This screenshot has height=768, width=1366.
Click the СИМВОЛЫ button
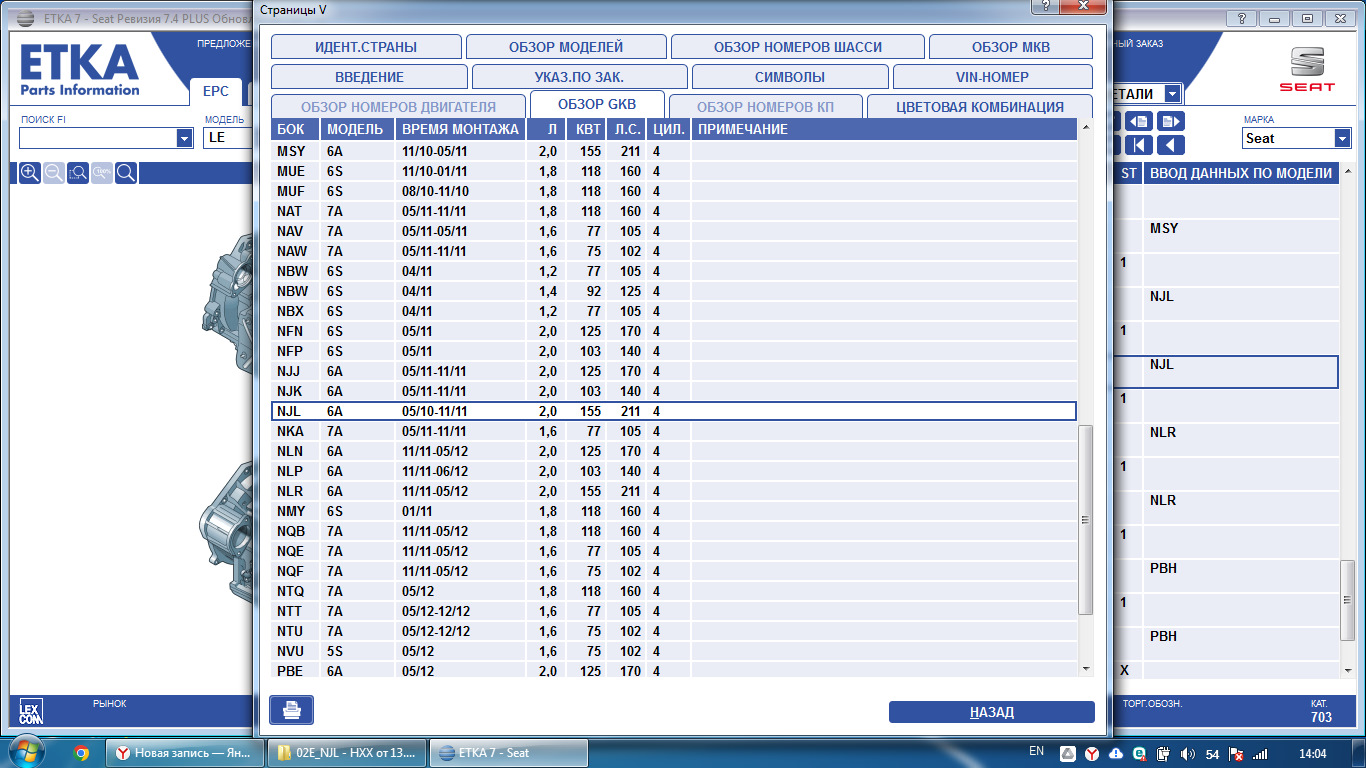(790, 77)
